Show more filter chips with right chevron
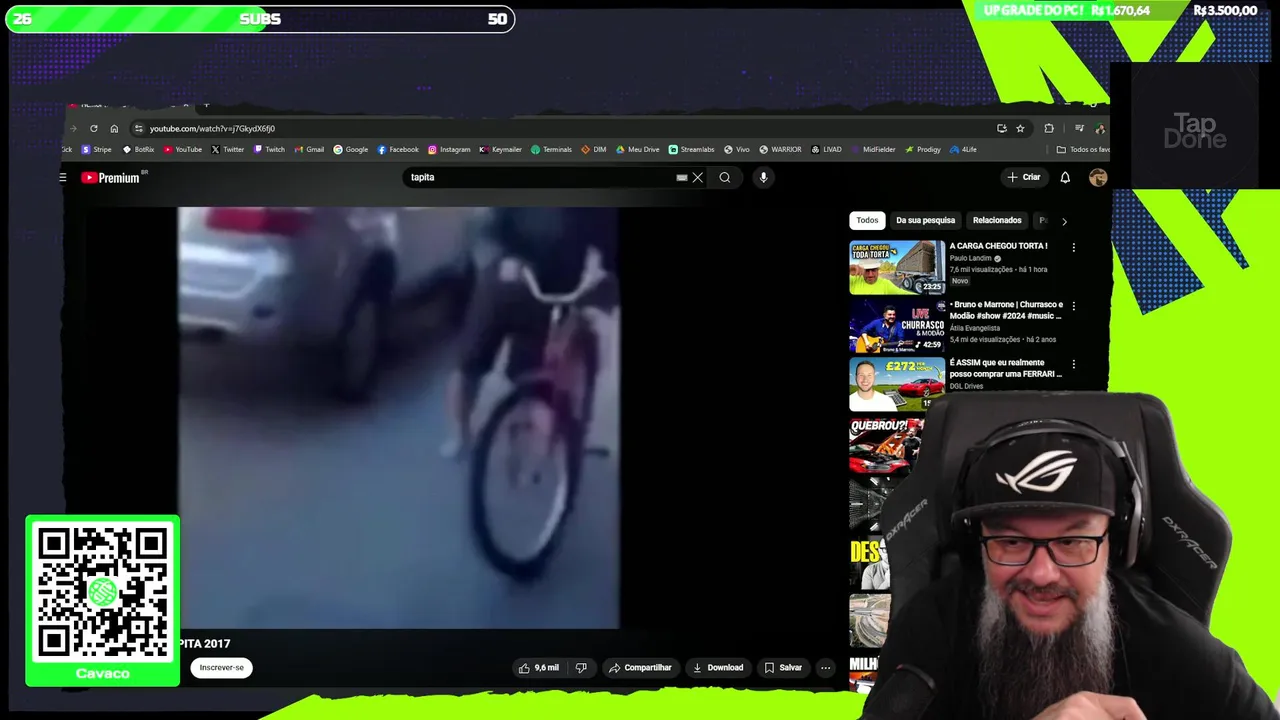 coord(1064,221)
